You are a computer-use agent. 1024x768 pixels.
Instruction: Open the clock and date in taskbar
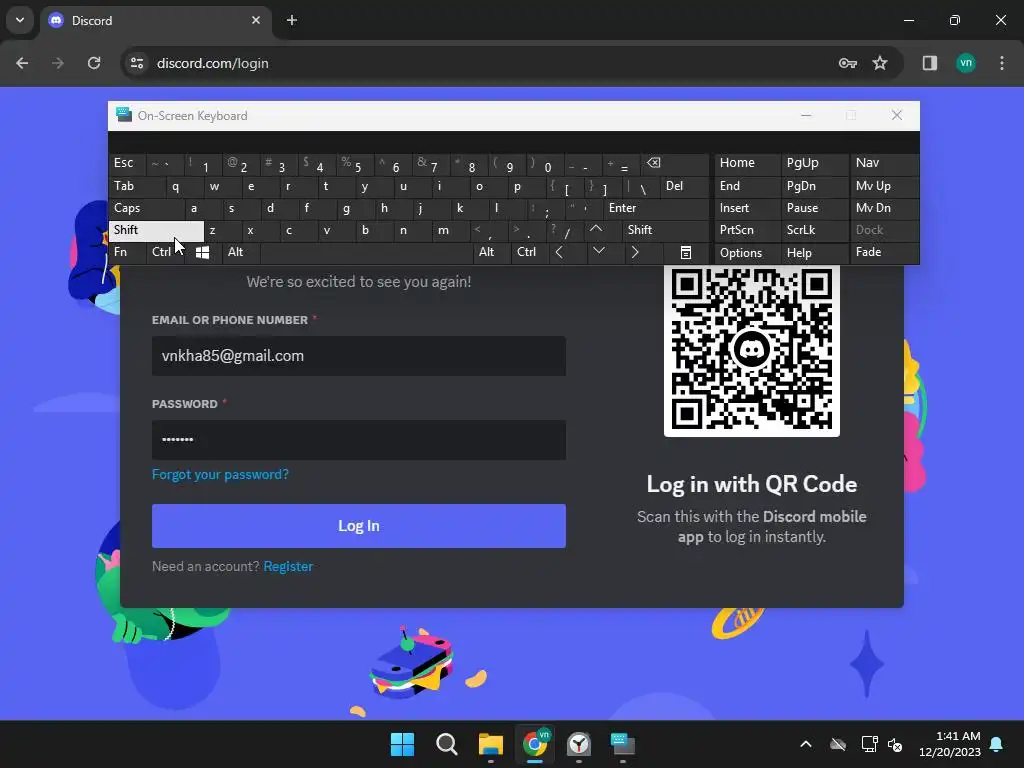coord(950,744)
